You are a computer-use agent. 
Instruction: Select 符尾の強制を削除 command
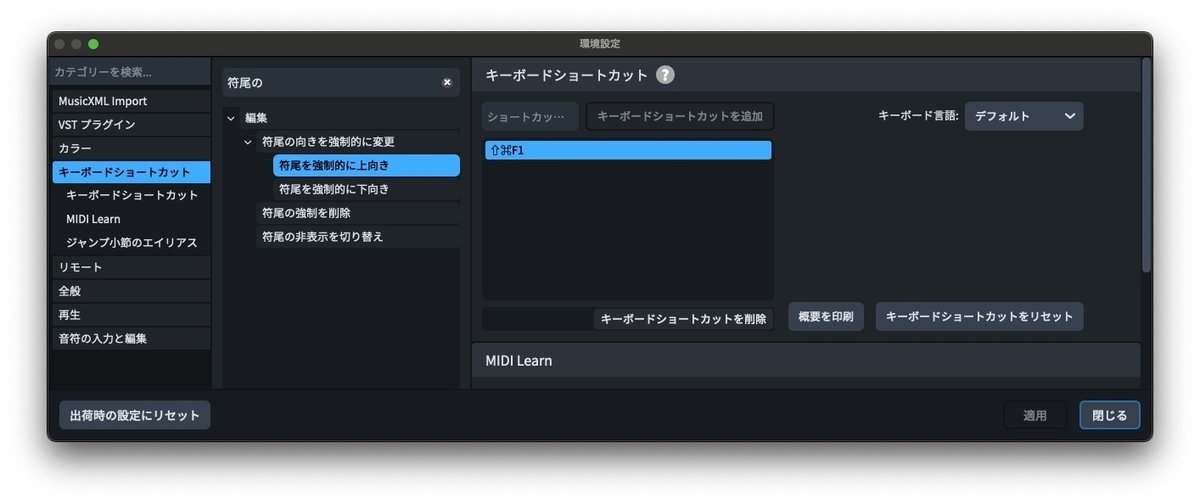[x=358, y=213]
